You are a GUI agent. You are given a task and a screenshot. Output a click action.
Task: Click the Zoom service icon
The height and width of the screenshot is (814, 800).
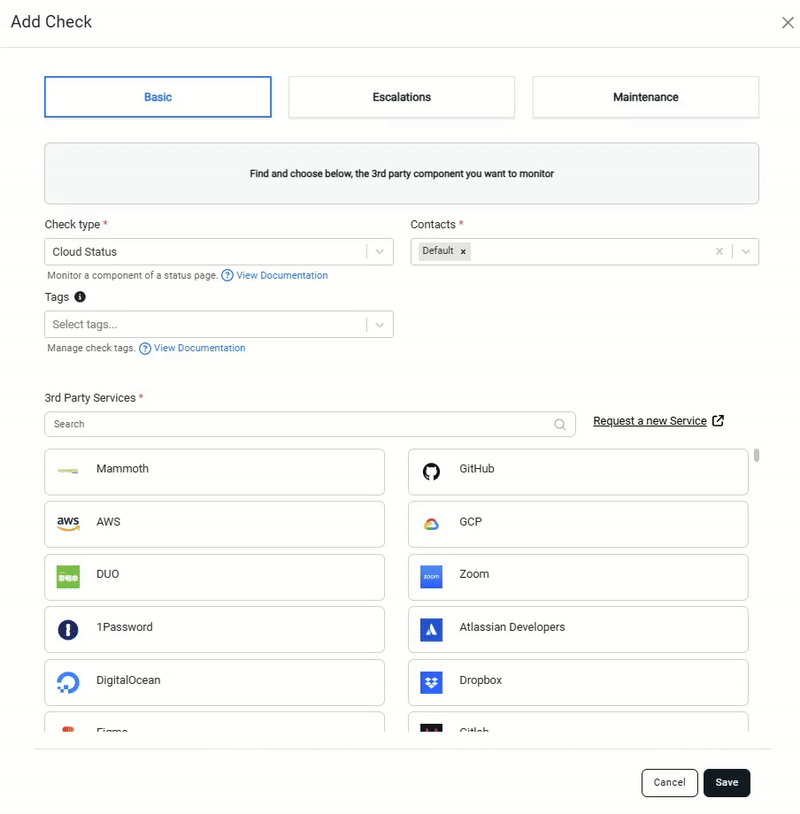coord(431,577)
